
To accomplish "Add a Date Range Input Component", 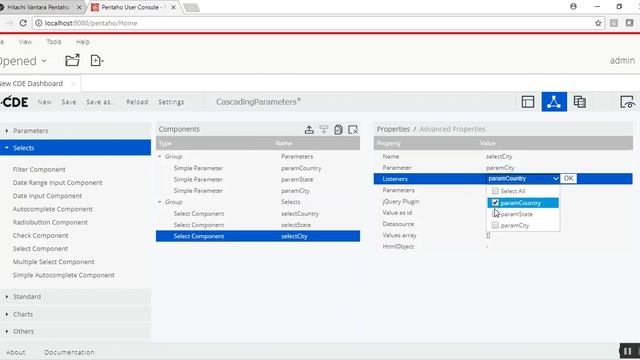I will coord(58,182).
